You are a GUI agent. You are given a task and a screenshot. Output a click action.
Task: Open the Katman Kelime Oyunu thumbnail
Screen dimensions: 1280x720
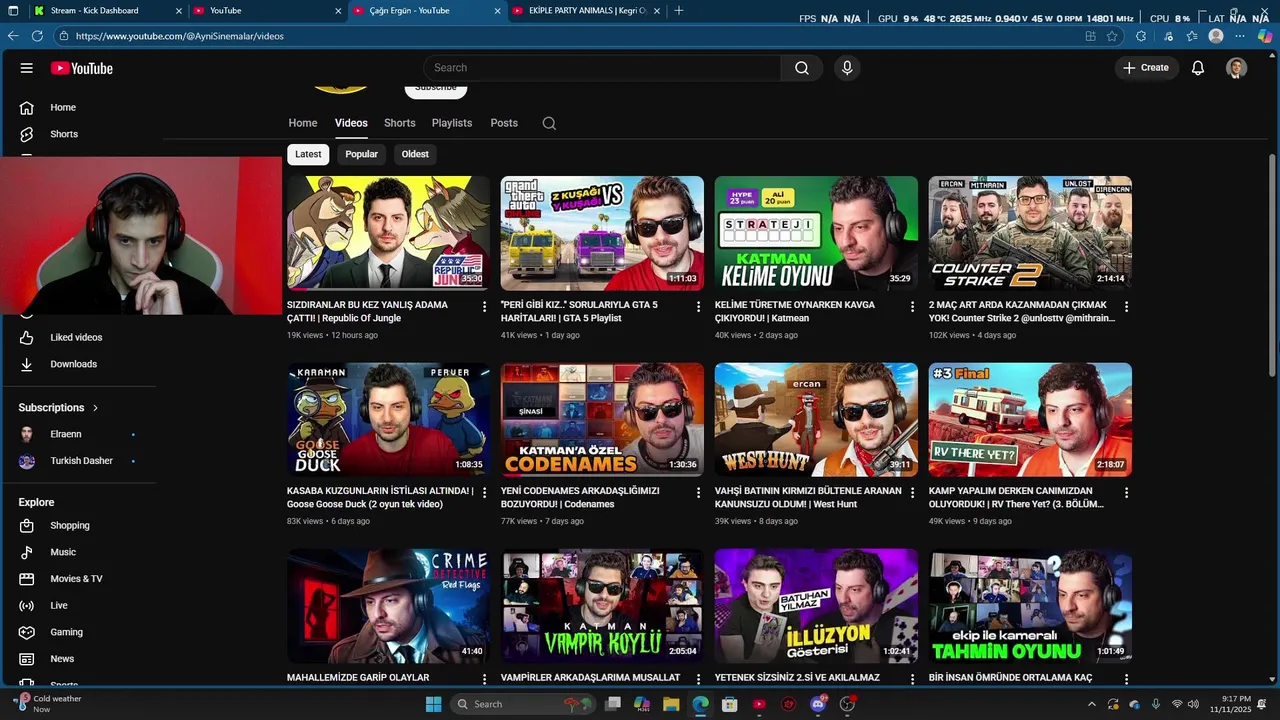pyautogui.click(x=816, y=233)
